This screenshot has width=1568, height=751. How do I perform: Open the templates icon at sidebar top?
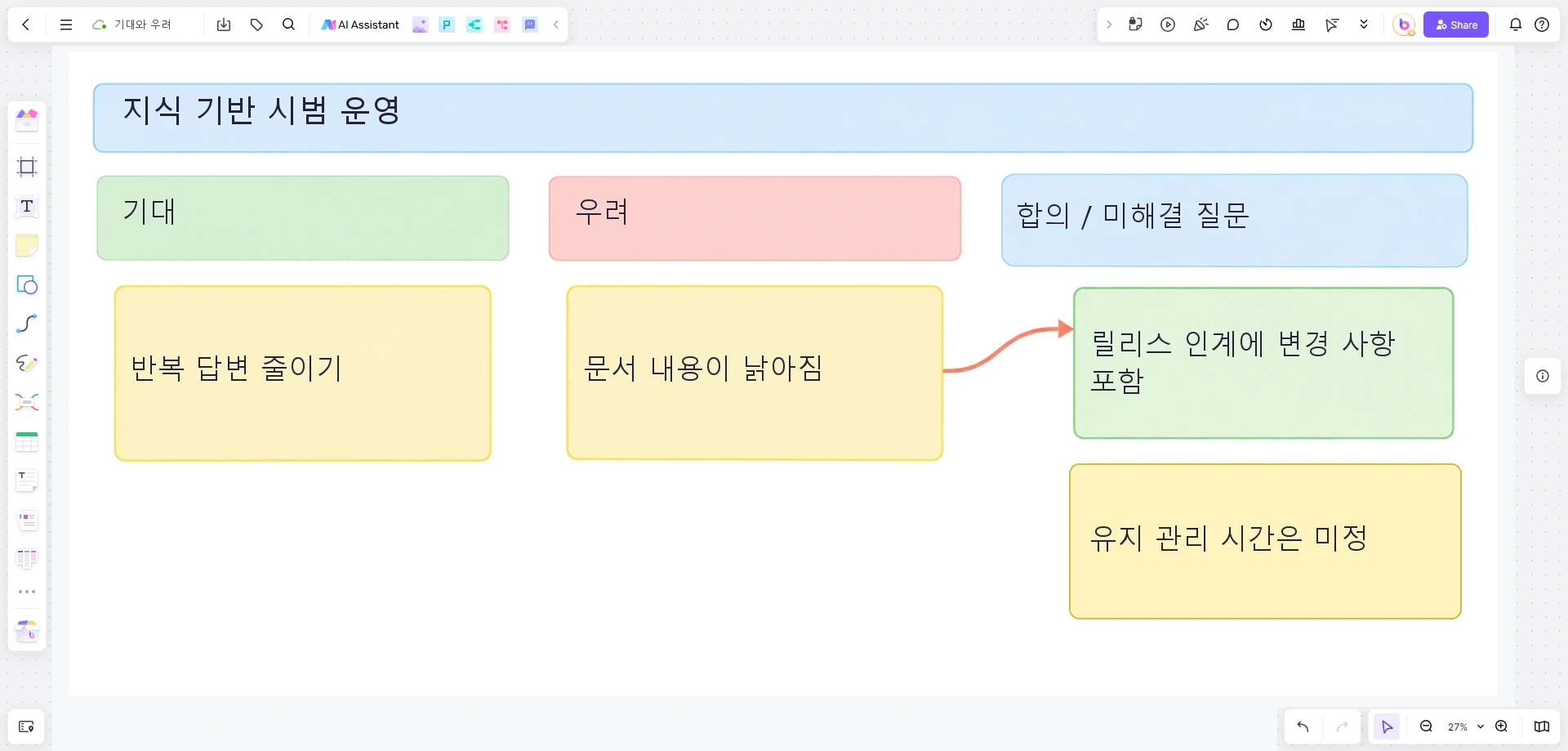pos(27,120)
